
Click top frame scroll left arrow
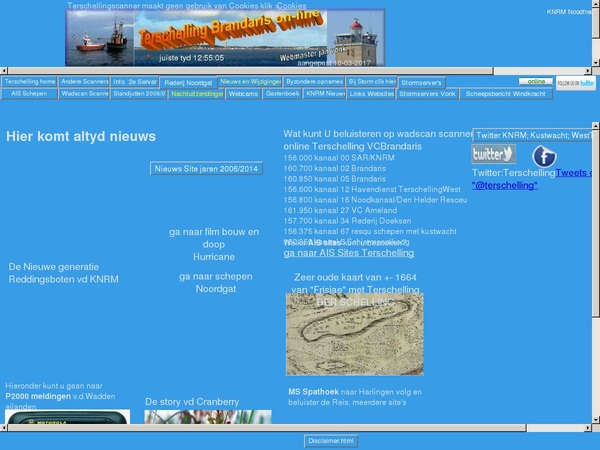[3, 71]
